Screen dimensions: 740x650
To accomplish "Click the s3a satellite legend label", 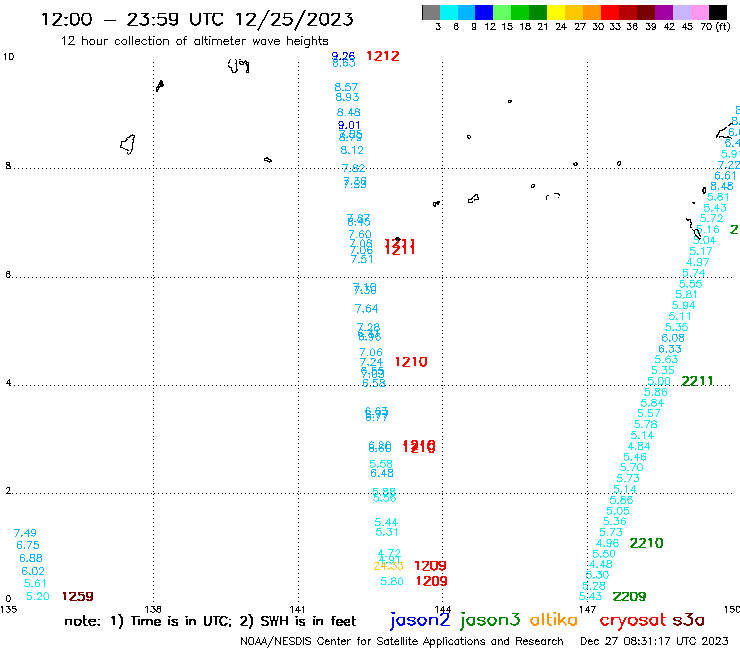I will tap(688, 620).
